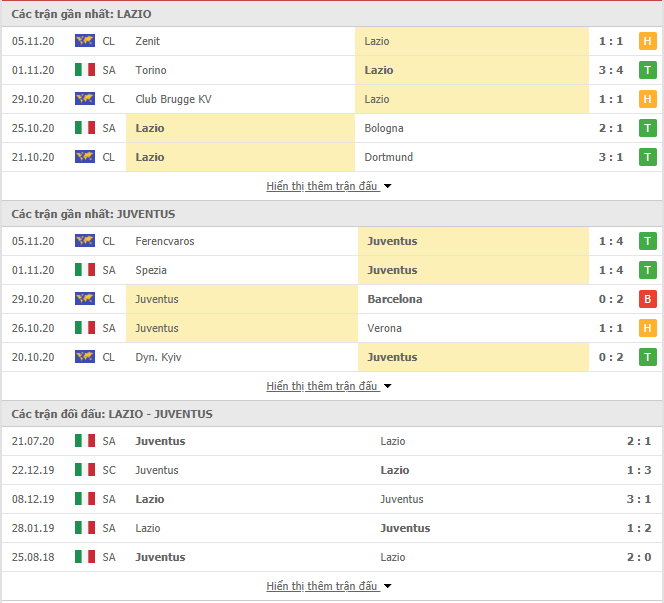The image size is (664, 603).
Task: Open the Club Brugge KV team link
Action: click(x=173, y=99)
